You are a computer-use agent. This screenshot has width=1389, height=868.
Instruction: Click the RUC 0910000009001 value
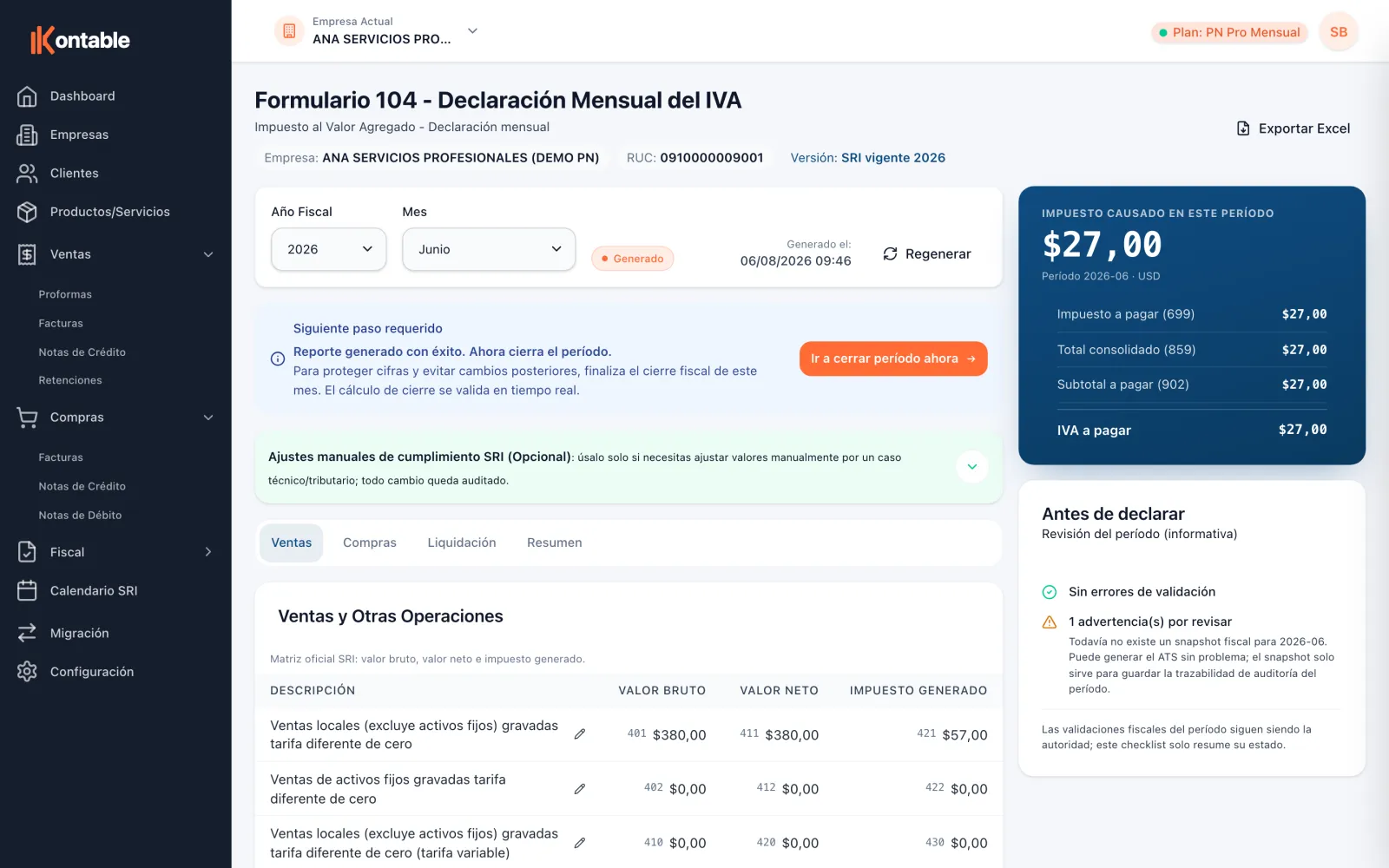point(712,158)
